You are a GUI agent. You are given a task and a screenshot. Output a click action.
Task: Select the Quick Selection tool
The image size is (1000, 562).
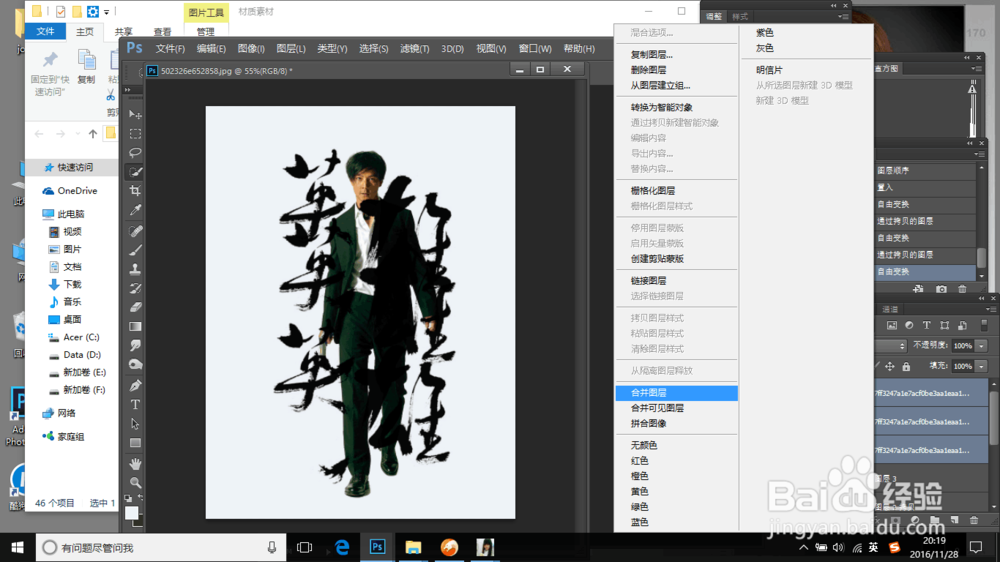[135, 172]
